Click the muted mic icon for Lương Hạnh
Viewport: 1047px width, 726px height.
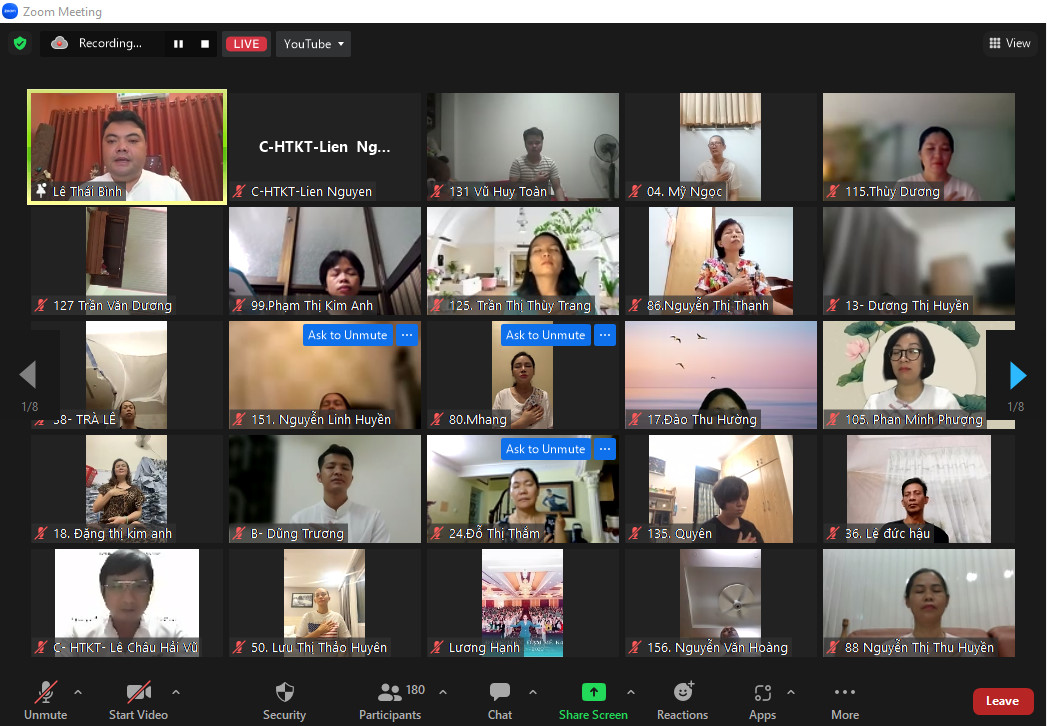(x=437, y=647)
